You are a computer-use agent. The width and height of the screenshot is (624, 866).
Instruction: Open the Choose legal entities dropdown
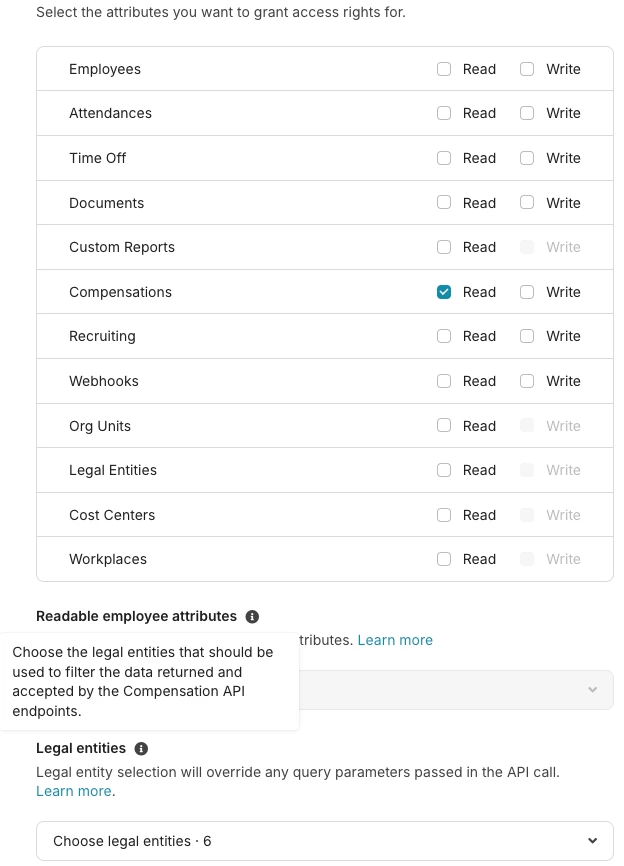(325, 841)
